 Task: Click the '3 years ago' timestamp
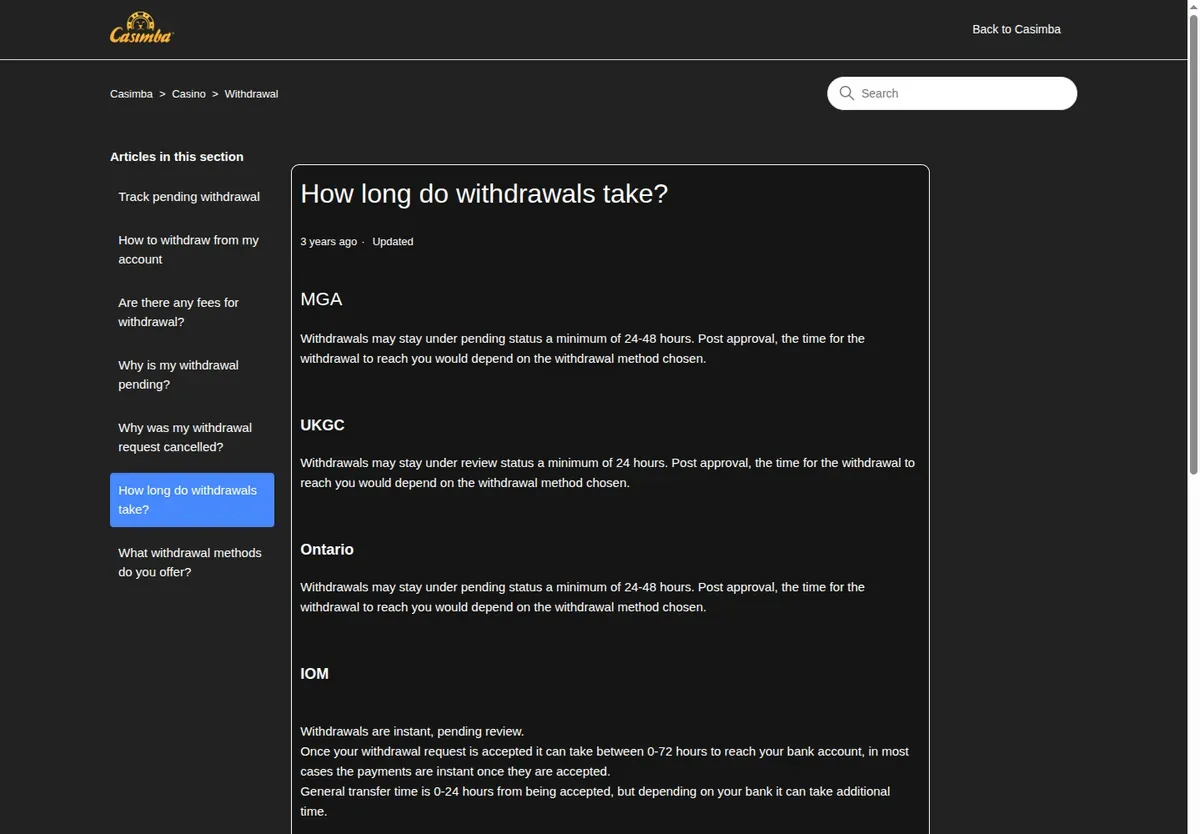pyautogui.click(x=328, y=242)
